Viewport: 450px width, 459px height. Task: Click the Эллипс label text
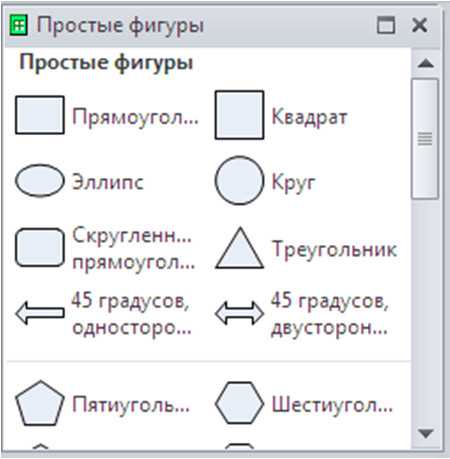click(x=108, y=182)
